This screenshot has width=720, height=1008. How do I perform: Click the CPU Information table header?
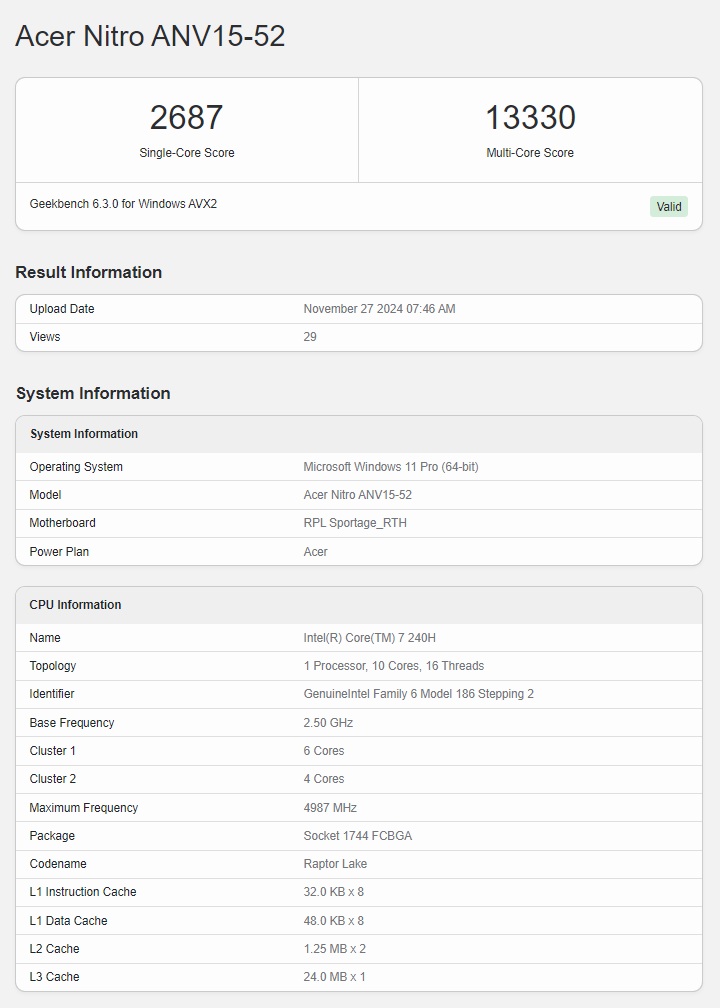pyautogui.click(x=75, y=605)
